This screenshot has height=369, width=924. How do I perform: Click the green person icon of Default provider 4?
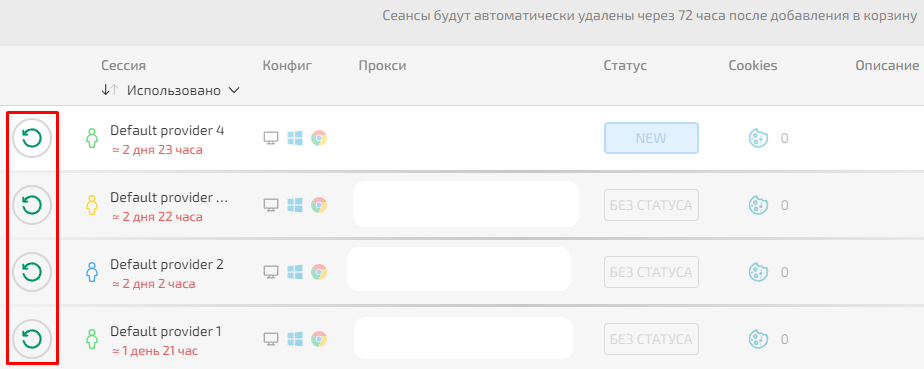[91, 139]
